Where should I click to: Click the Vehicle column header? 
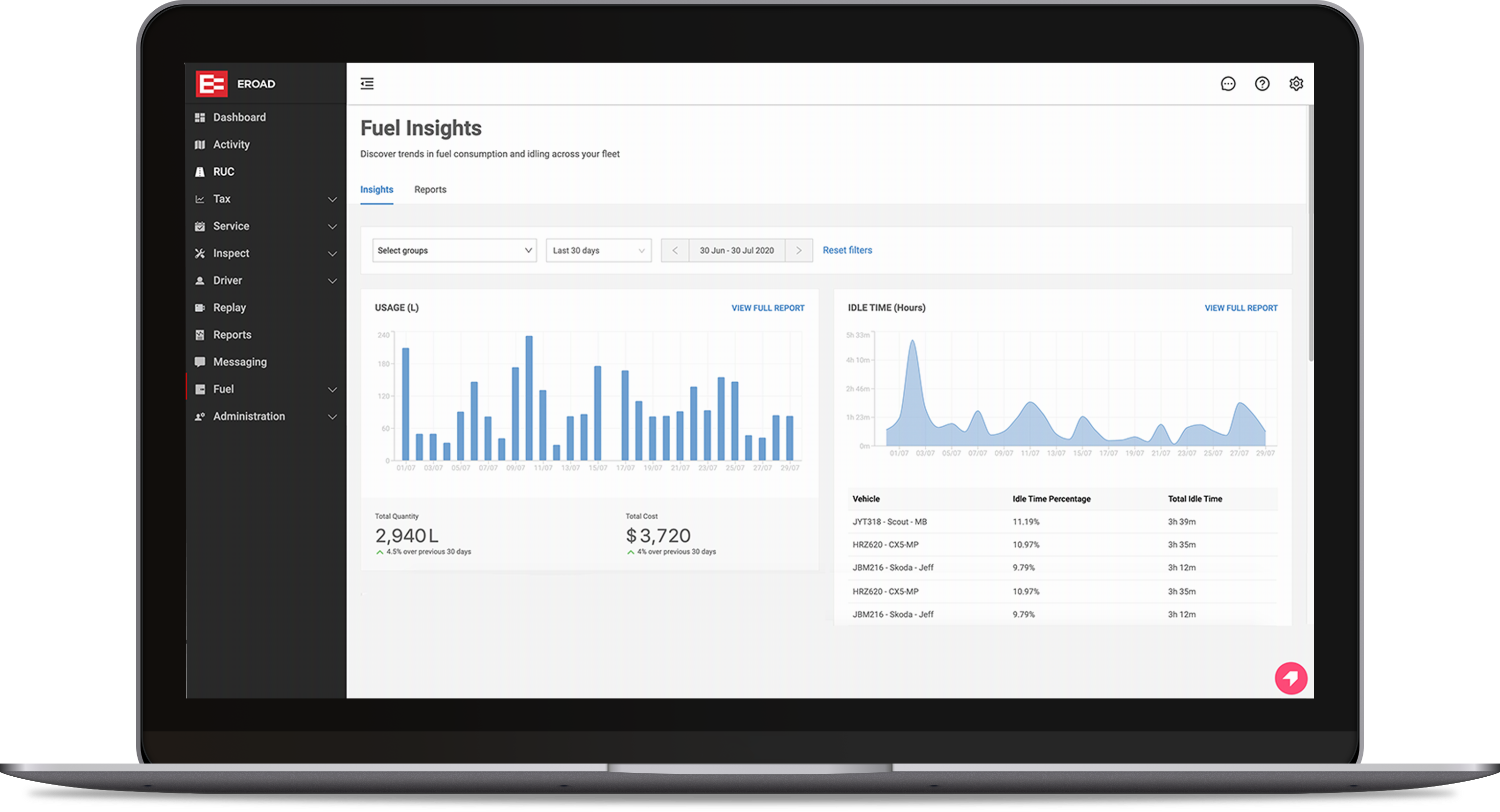pos(866,499)
